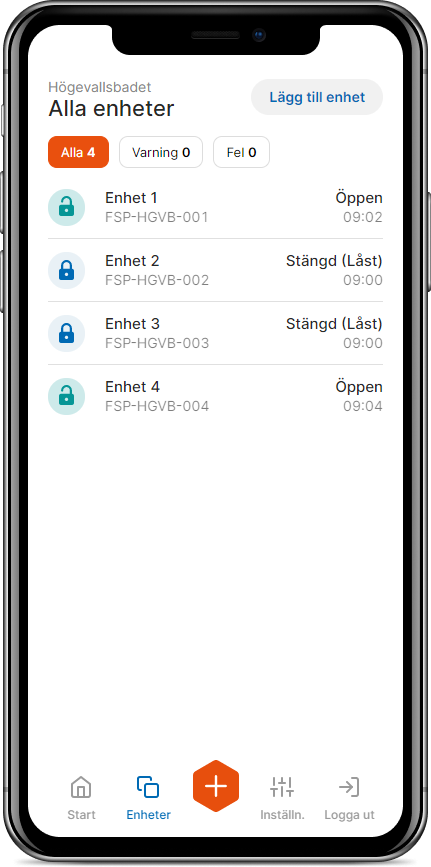Tap Enhet 3 Stängd (Låst) status

click(x=334, y=323)
